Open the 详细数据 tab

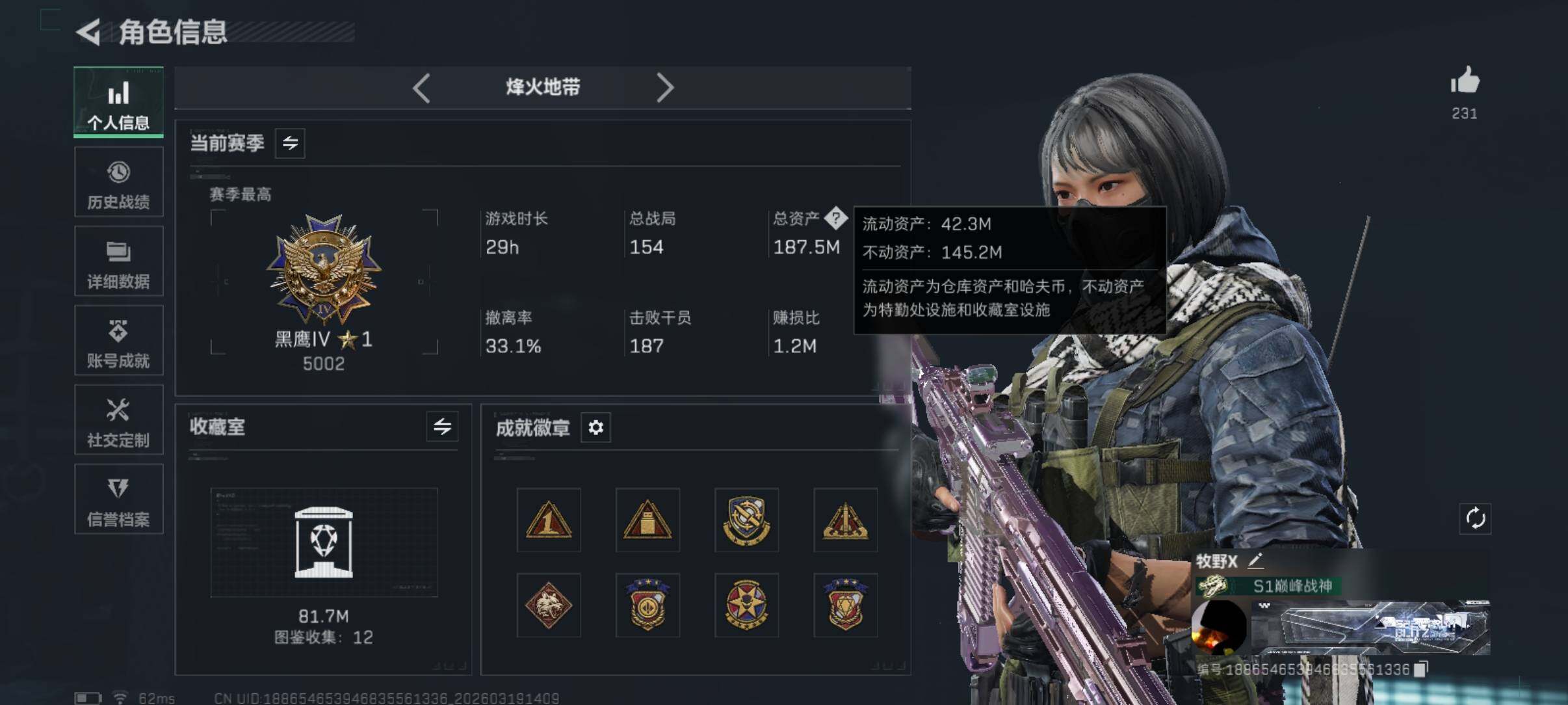tap(119, 261)
